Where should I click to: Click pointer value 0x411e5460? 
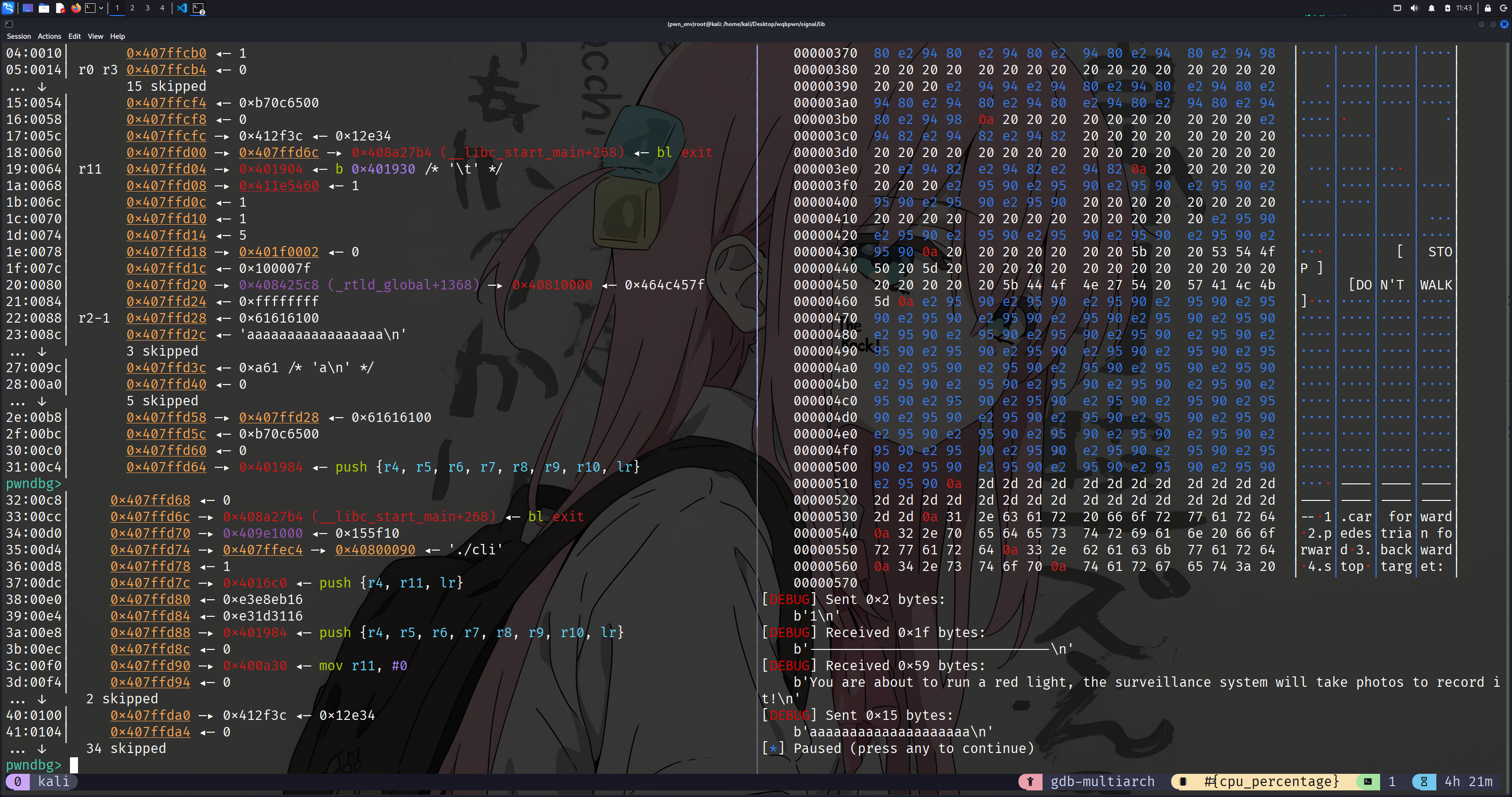pyautogui.click(x=279, y=185)
